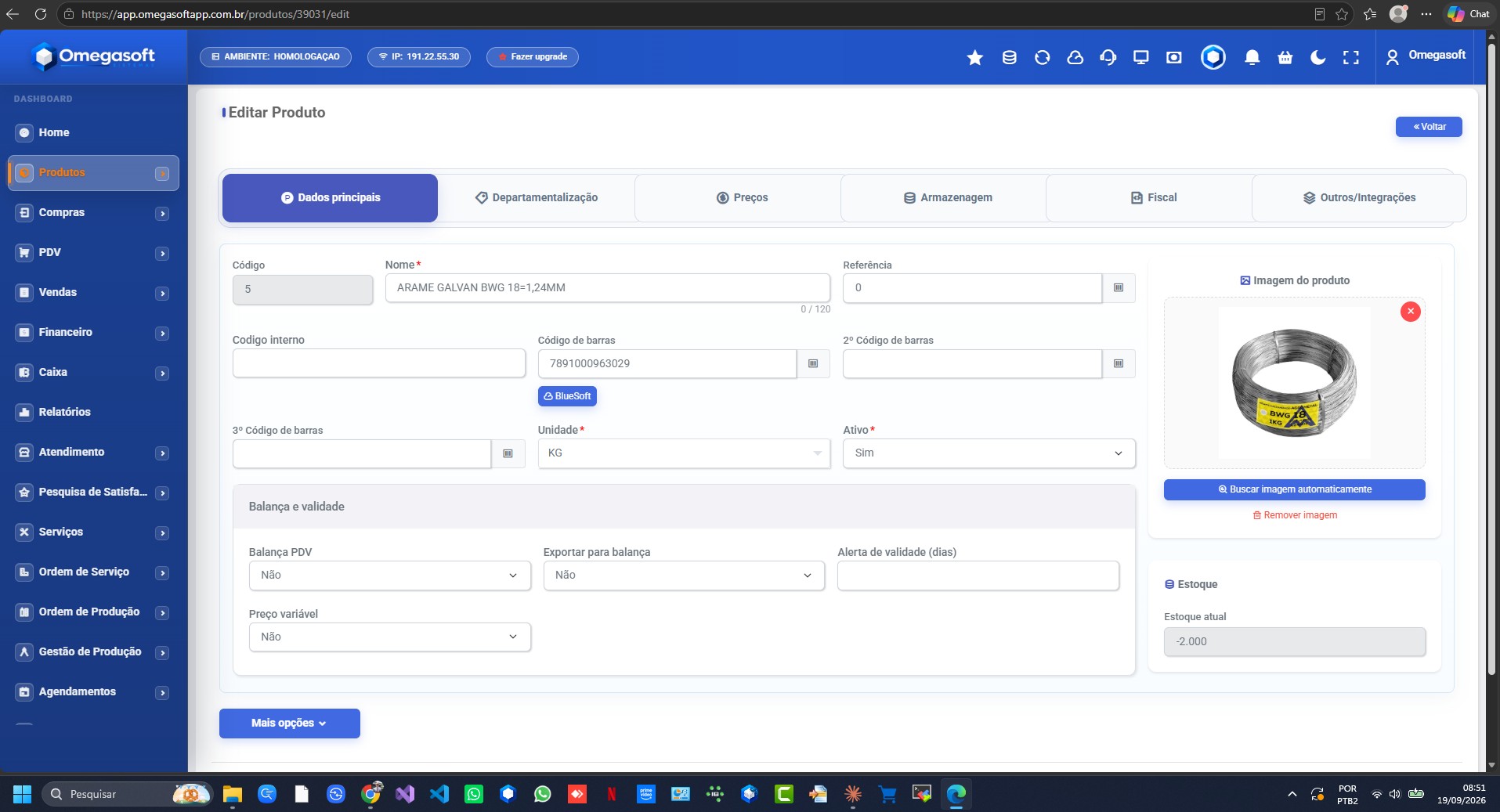Switch to the Preços tab
The image size is (1500, 812).
point(742,198)
